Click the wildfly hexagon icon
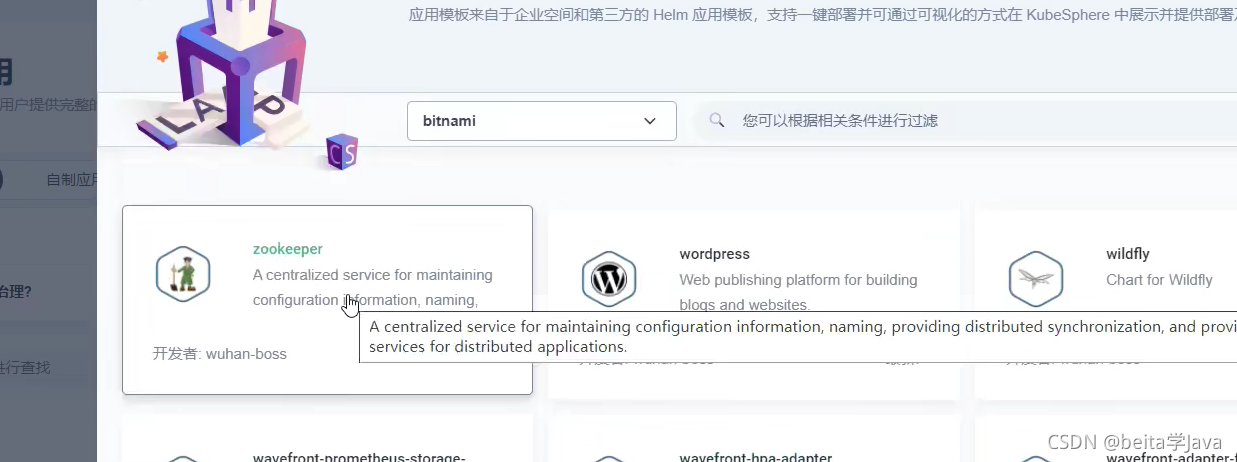The height and width of the screenshot is (462, 1237). click(1035, 279)
